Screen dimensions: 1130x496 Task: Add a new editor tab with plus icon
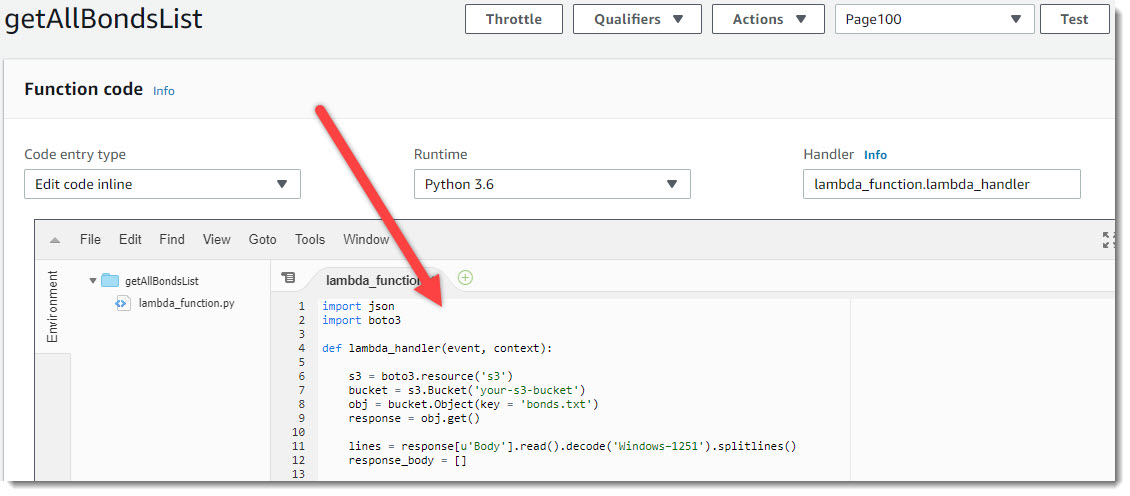466,277
